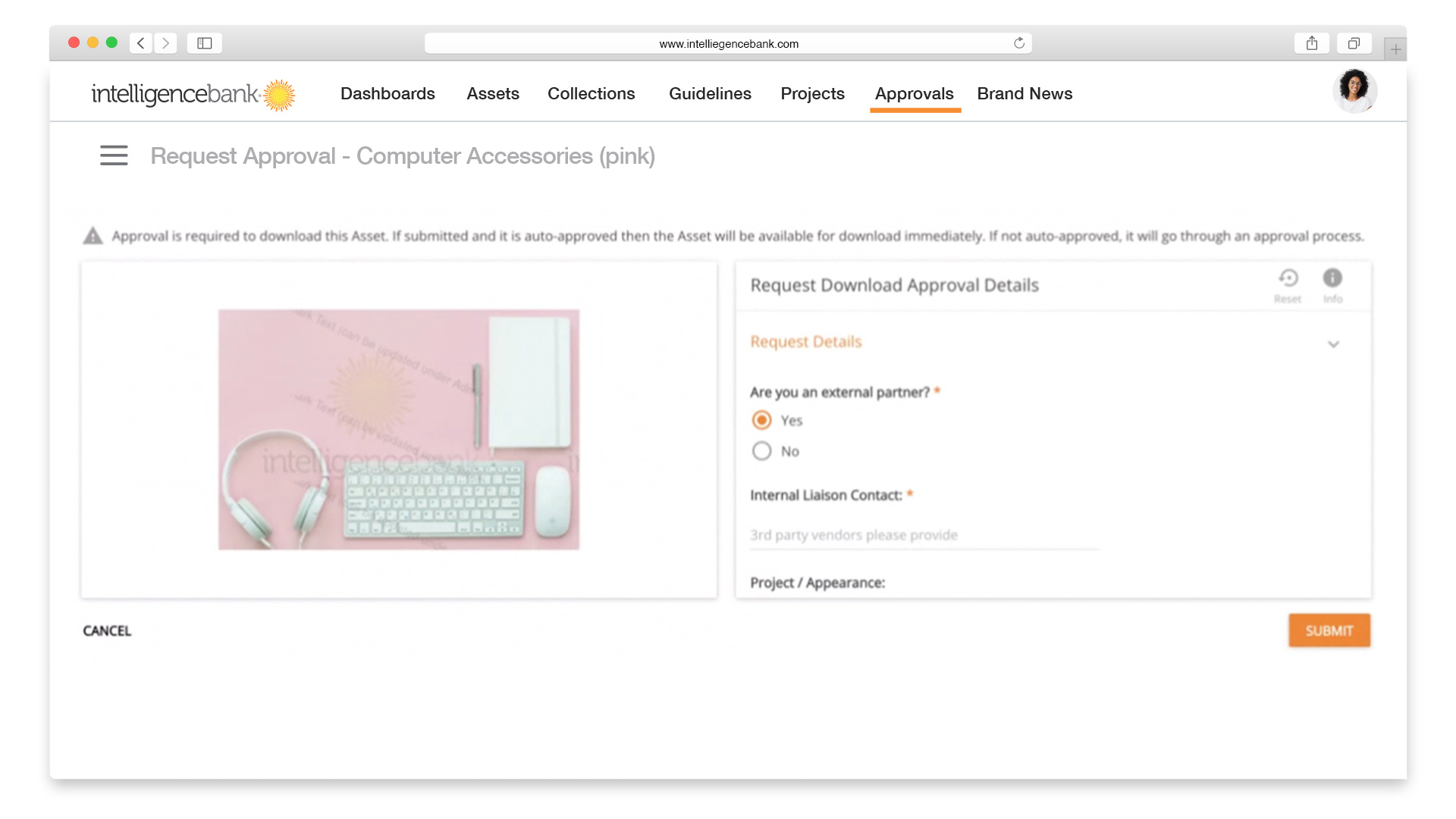
Task: Click the intelligencebank logo
Action: [193, 95]
